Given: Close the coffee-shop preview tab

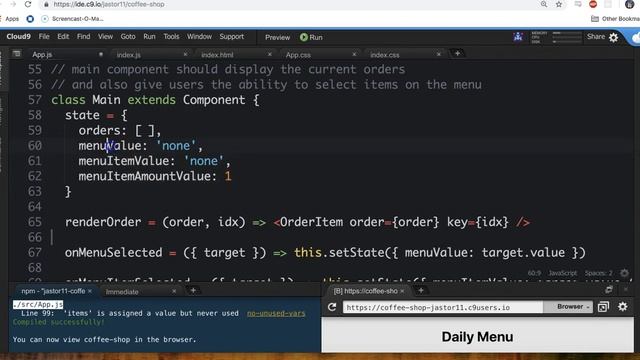Looking at the screenshot, I should click(402, 291).
